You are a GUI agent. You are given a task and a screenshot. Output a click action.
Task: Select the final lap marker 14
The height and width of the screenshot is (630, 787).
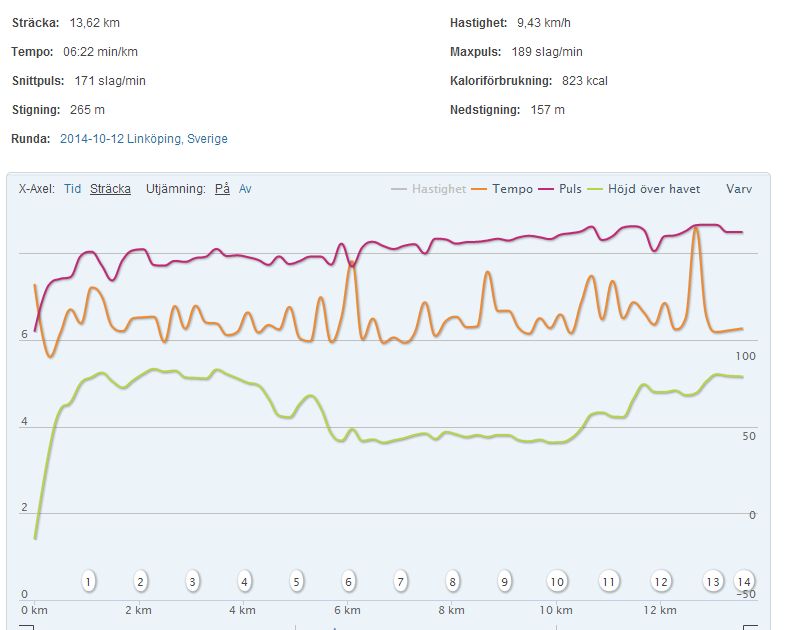click(x=743, y=581)
